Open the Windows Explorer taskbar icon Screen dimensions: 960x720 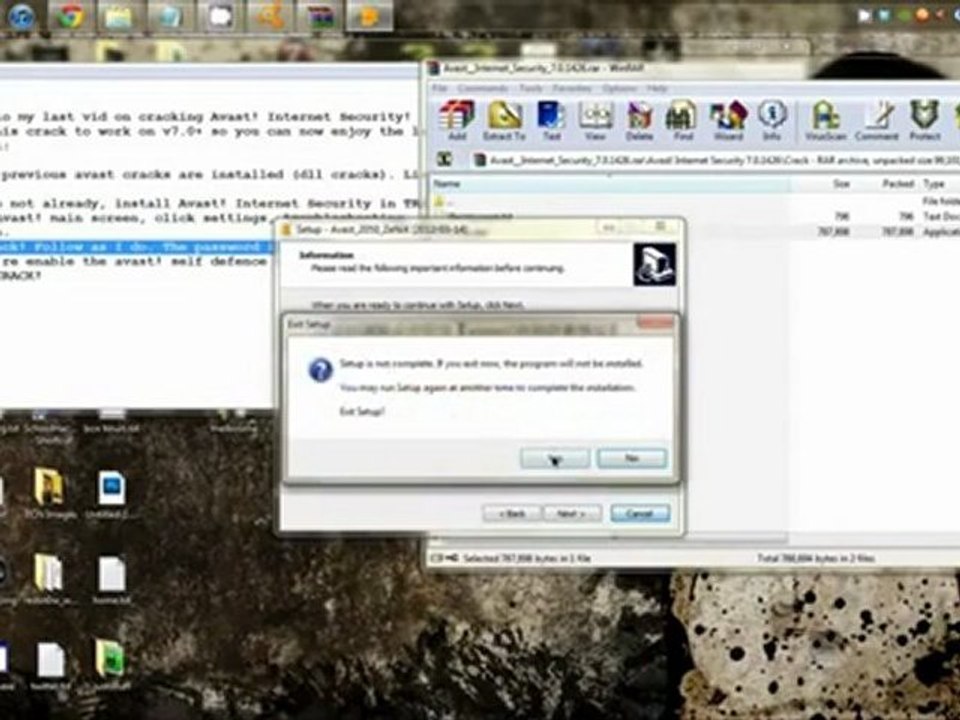pos(119,15)
